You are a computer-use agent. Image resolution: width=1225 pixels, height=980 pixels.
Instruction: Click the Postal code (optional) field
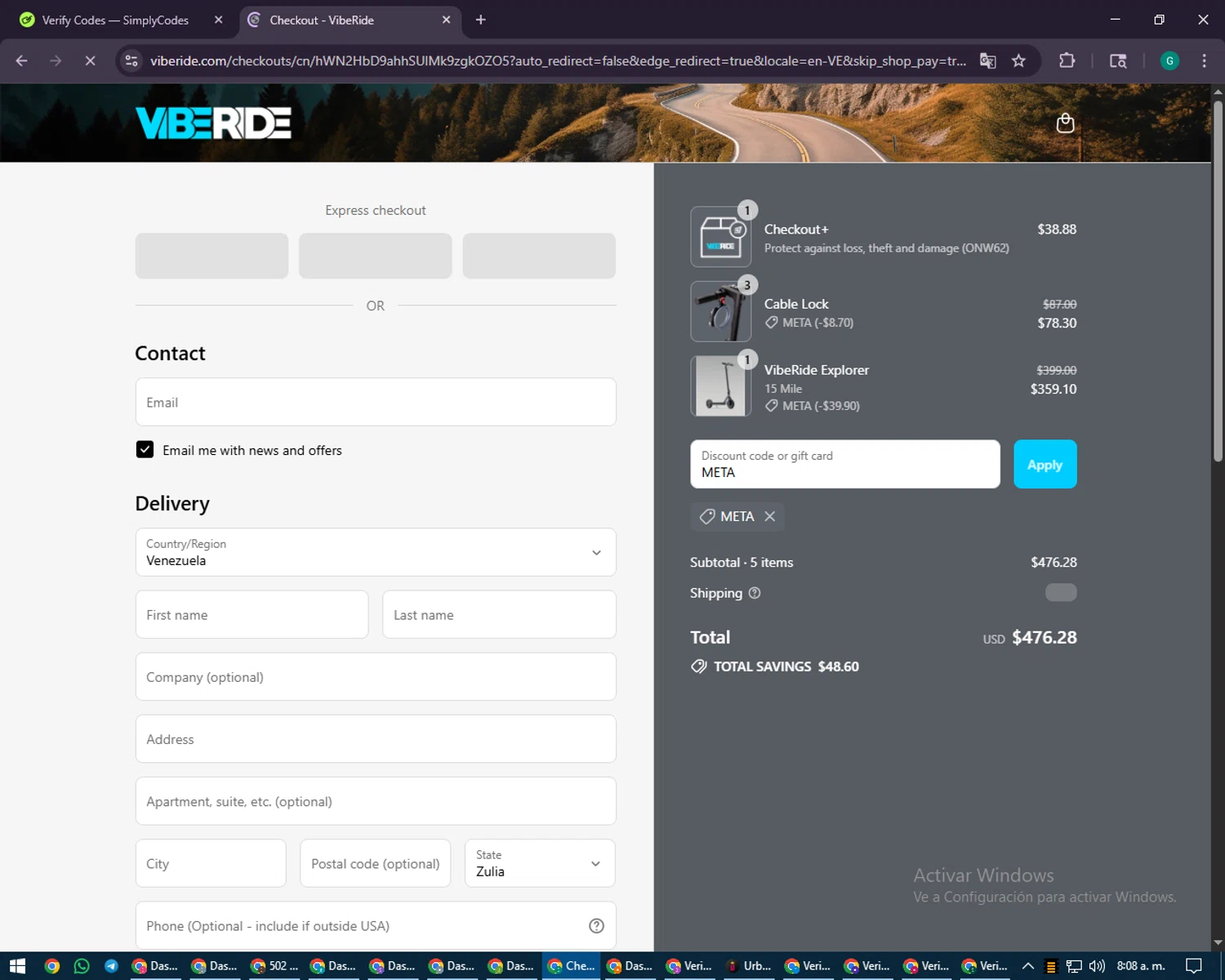coord(375,863)
